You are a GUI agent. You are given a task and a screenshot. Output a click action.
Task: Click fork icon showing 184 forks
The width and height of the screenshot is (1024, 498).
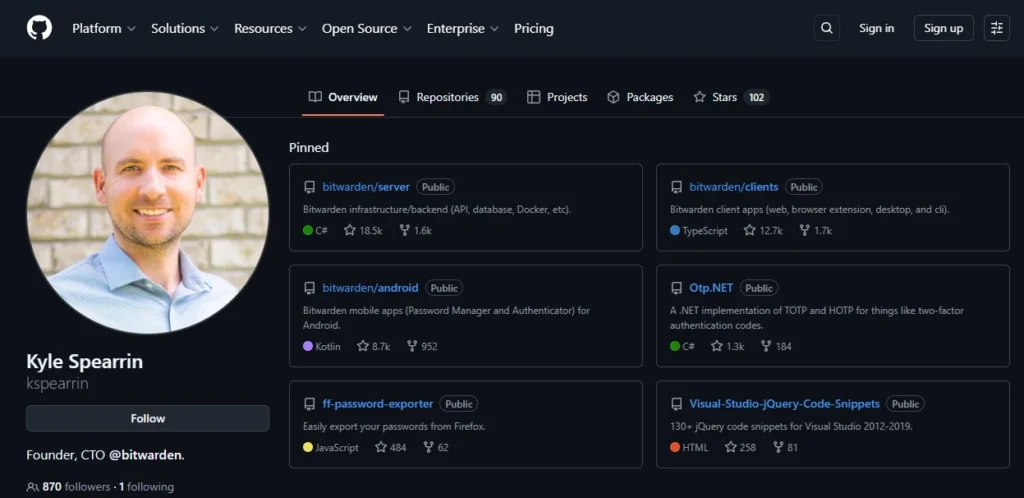766,346
